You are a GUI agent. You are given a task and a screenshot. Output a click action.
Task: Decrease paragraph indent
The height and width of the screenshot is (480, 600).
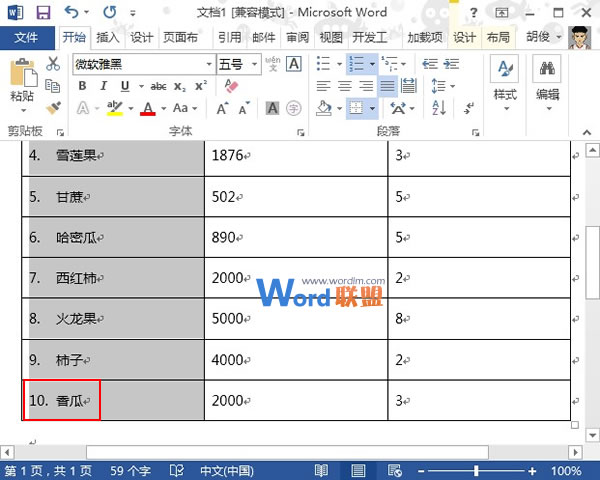(x=430, y=64)
